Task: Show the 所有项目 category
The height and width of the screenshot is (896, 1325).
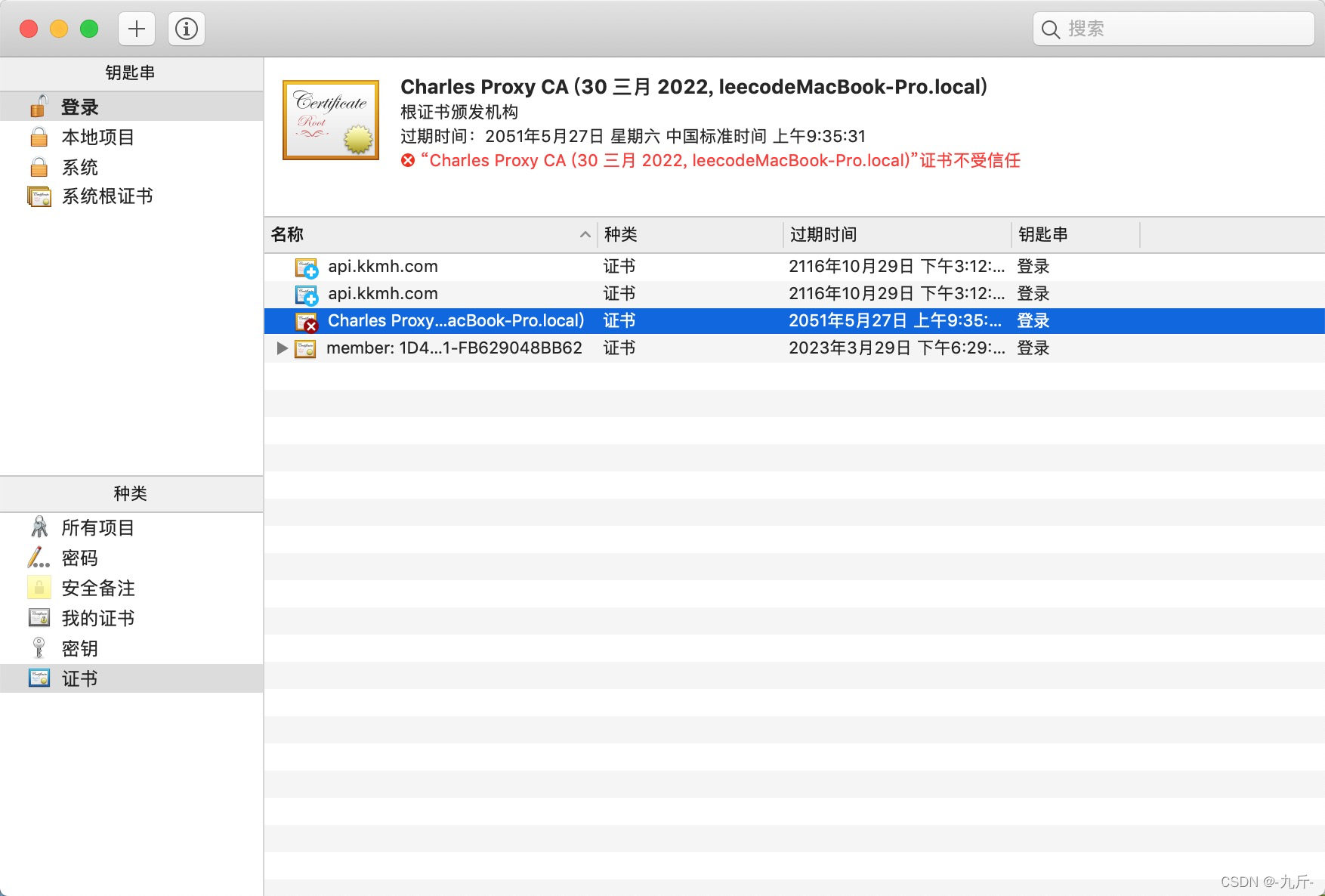Action: 131,527
